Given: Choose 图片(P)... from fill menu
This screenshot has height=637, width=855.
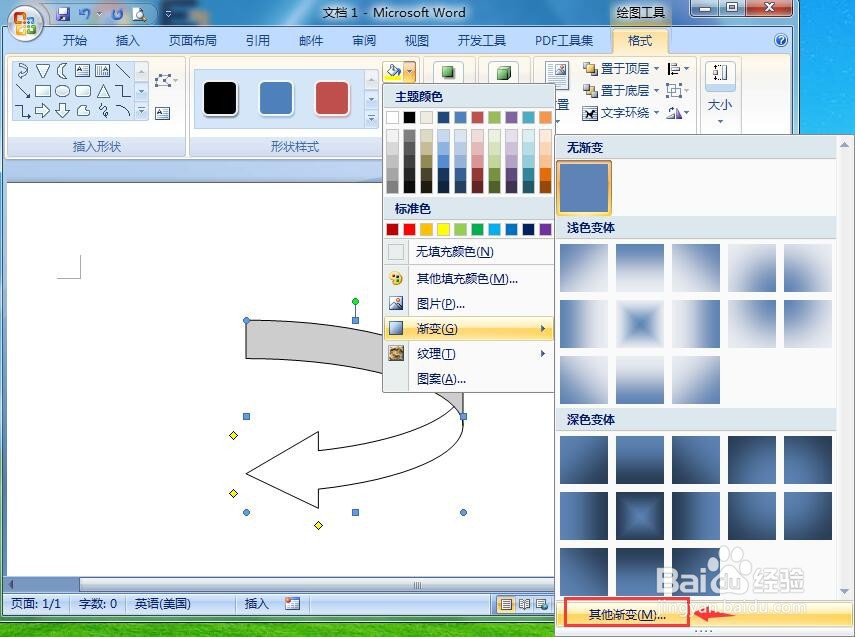Looking at the screenshot, I should (468, 304).
